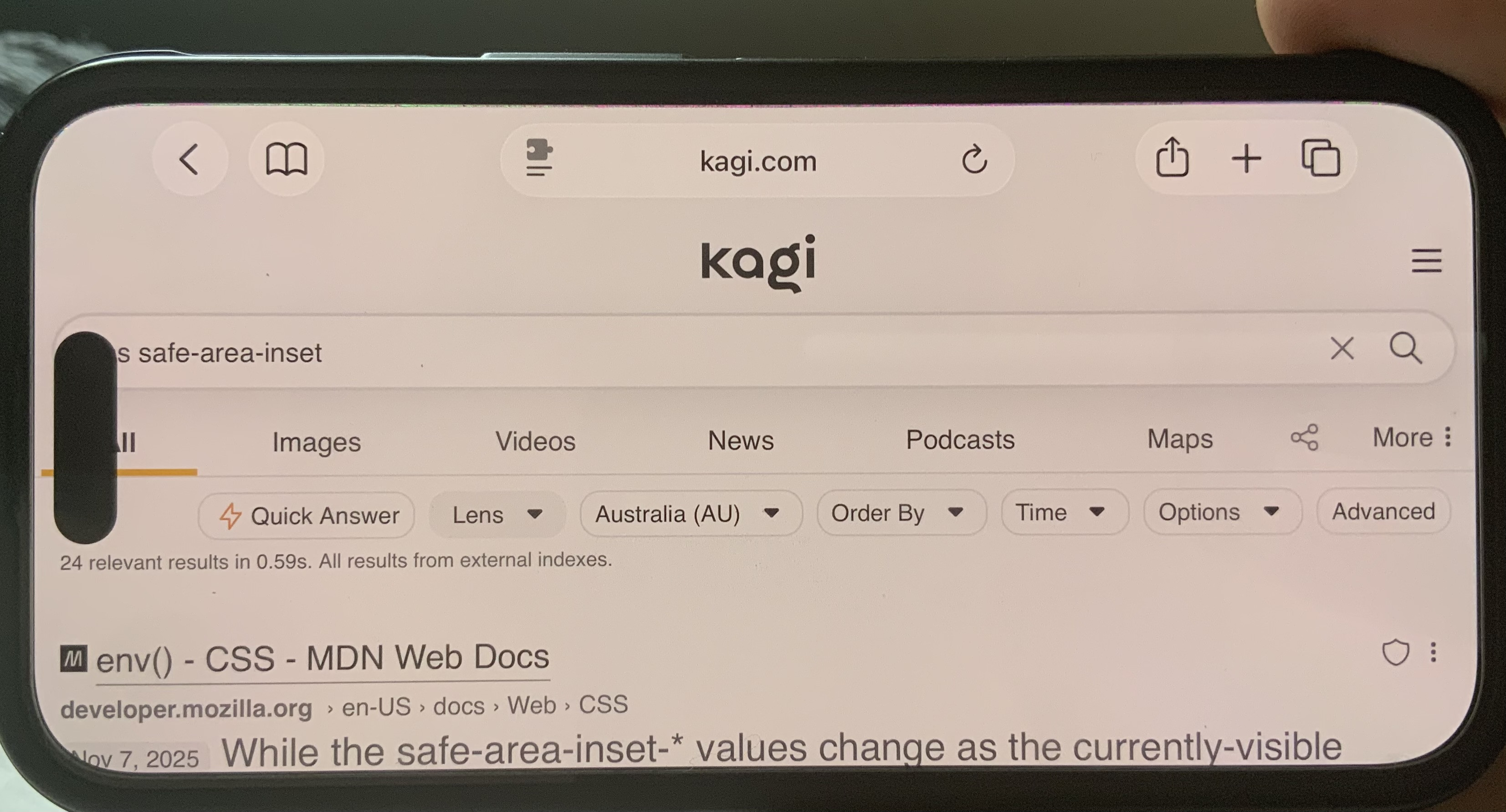Viewport: 1506px width, 812px height.
Task: Add a new Safari tab
Action: [1246, 158]
